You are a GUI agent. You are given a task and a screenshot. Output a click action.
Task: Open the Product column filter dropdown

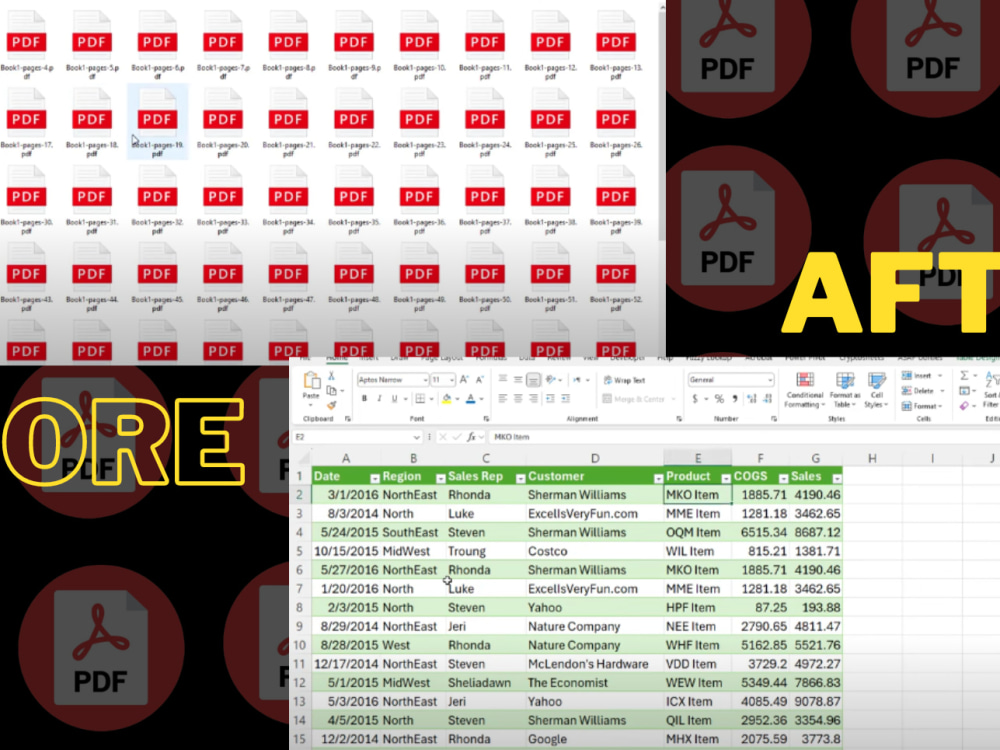(725, 478)
